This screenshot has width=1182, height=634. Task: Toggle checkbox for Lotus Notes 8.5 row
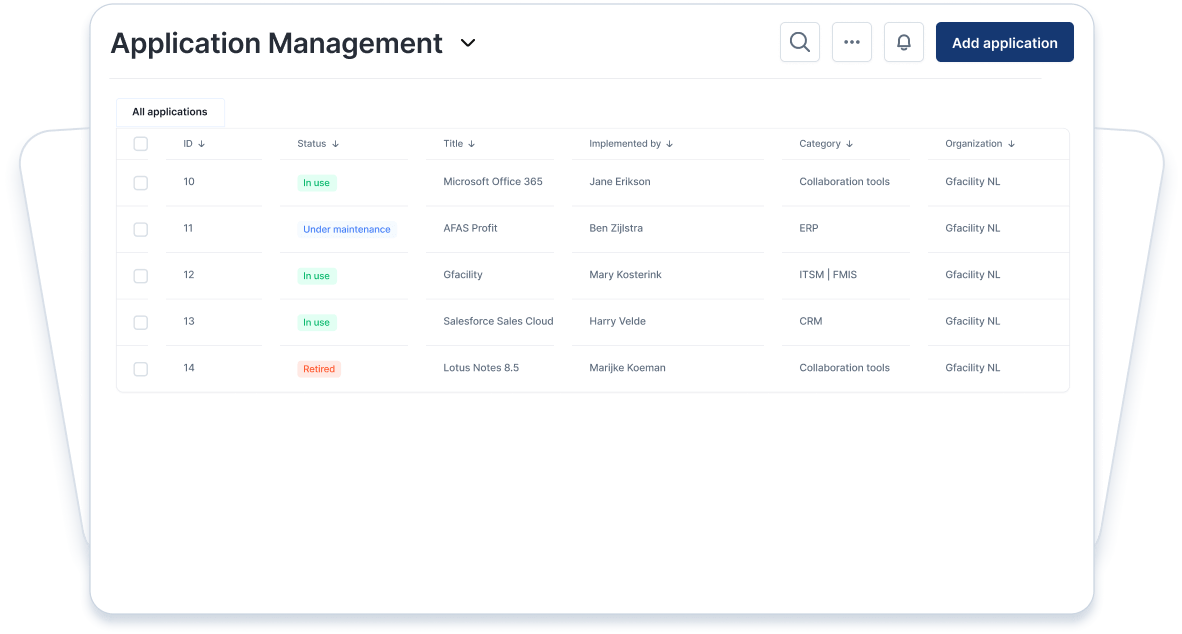(x=140, y=369)
